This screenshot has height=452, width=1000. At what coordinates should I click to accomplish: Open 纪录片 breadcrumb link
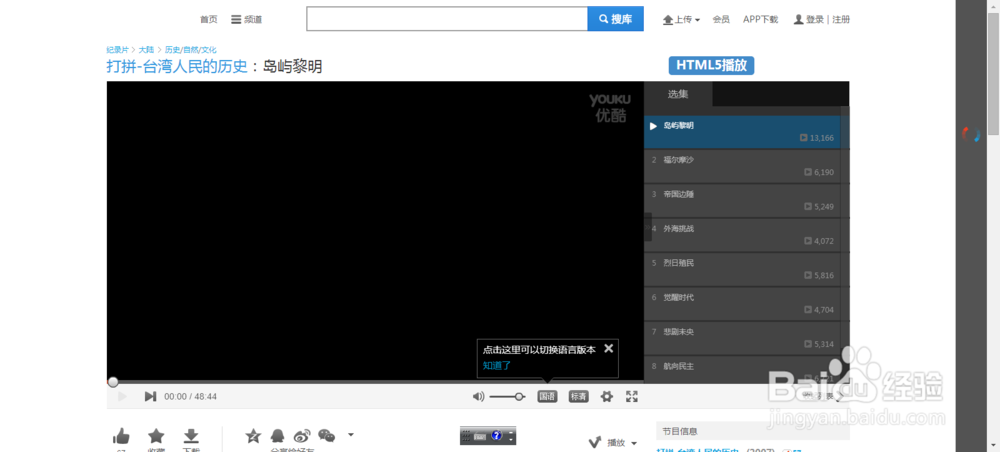[117, 49]
